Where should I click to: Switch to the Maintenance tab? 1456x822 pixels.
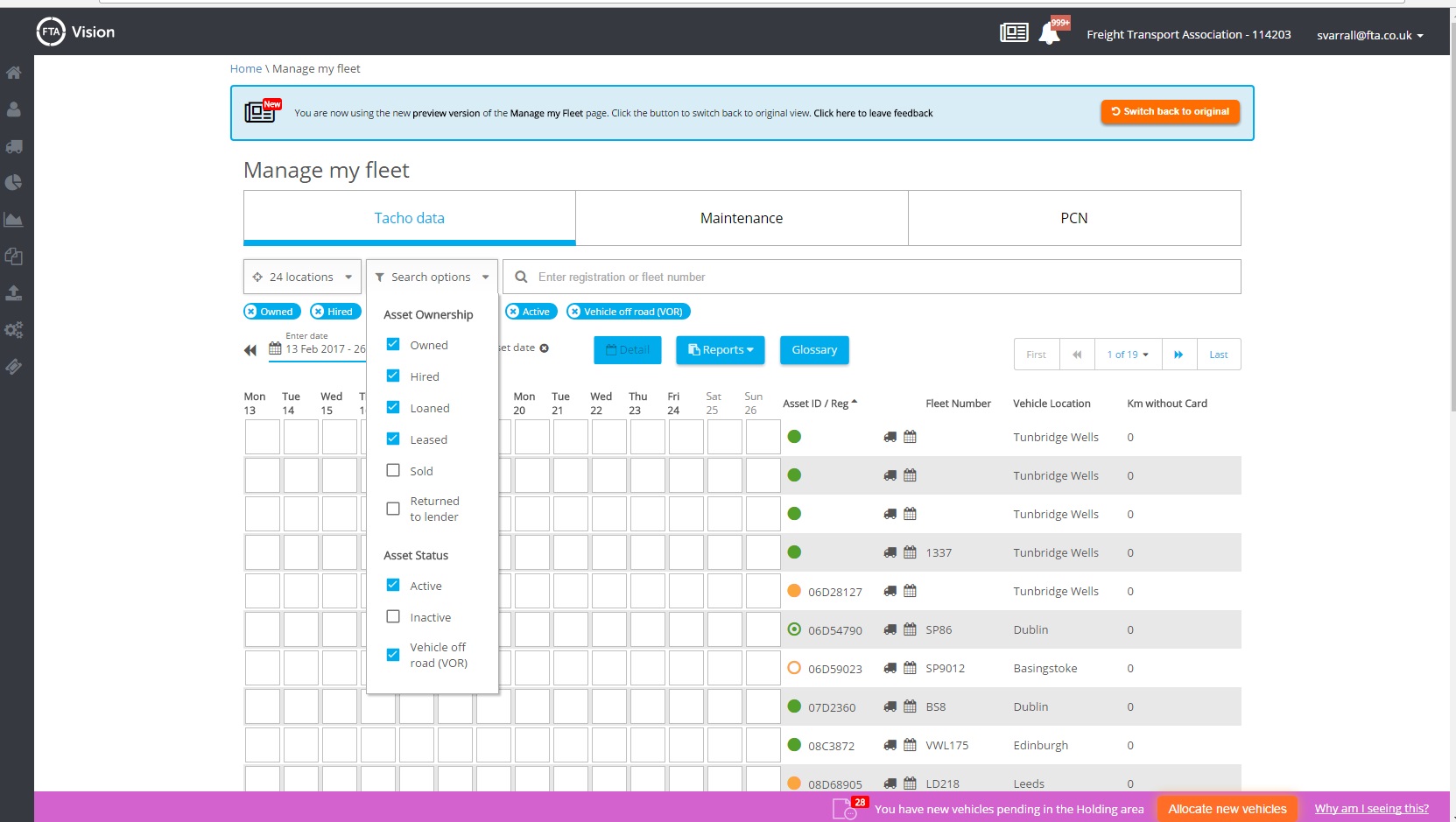coord(742,218)
